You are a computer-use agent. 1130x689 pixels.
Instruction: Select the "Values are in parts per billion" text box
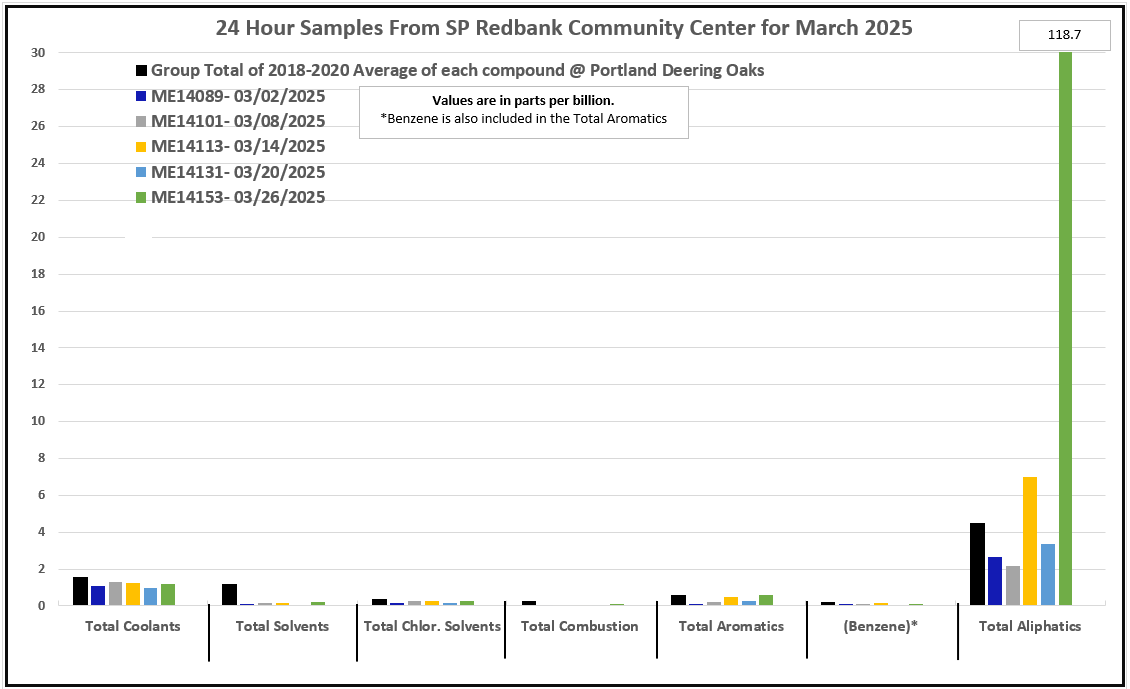click(x=523, y=111)
